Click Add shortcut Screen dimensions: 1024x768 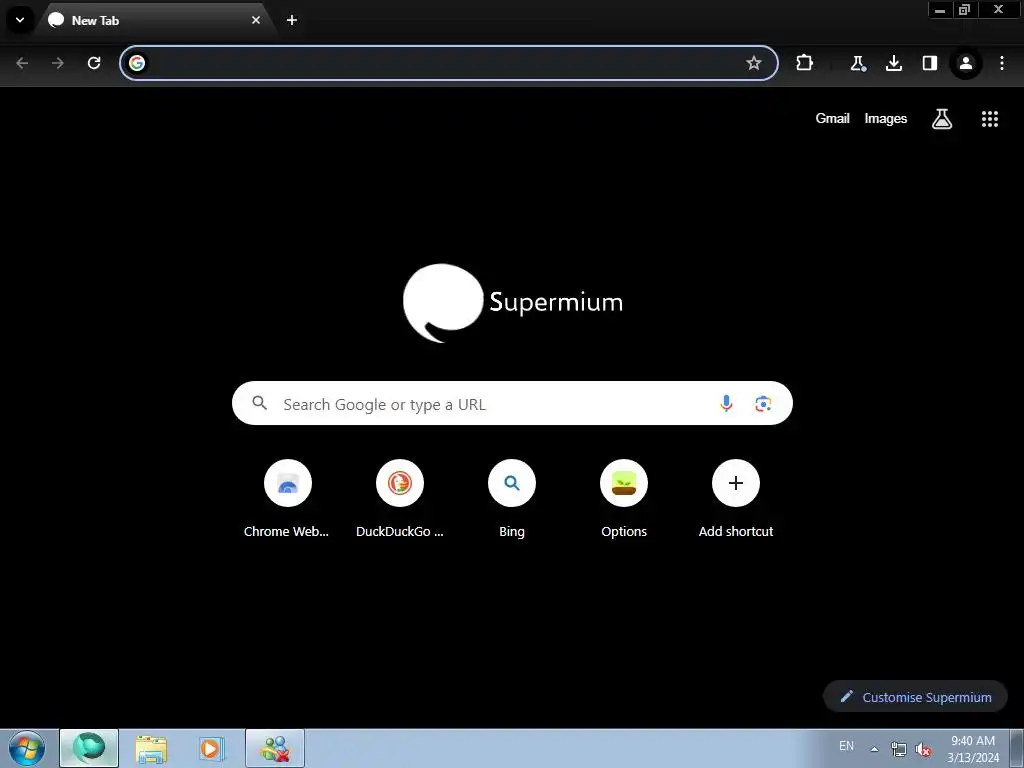point(736,500)
